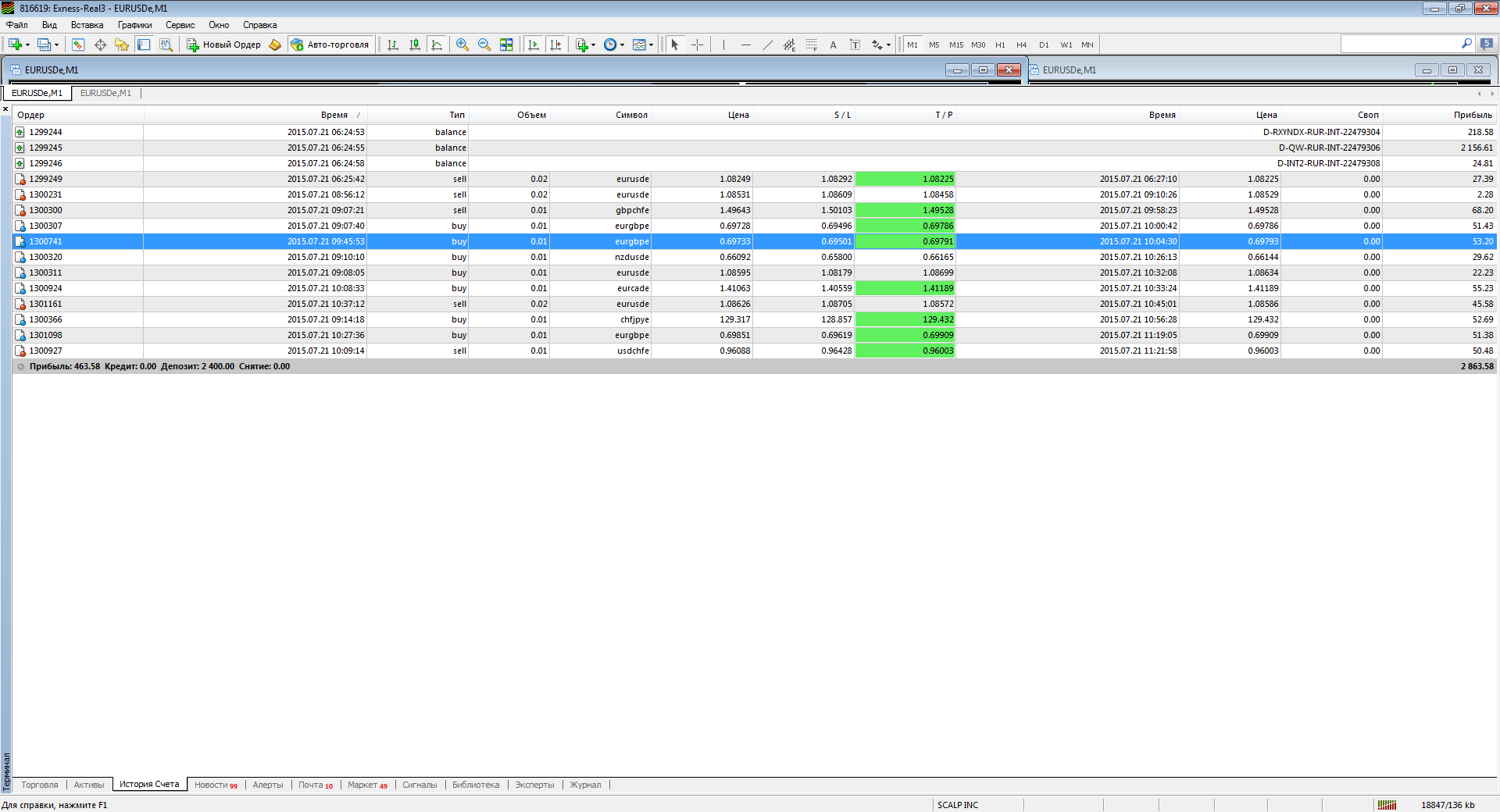The height and width of the screenshot is (812, 1500).
Task: Select the candlestick chart type icon
Action: coord(415,45)
